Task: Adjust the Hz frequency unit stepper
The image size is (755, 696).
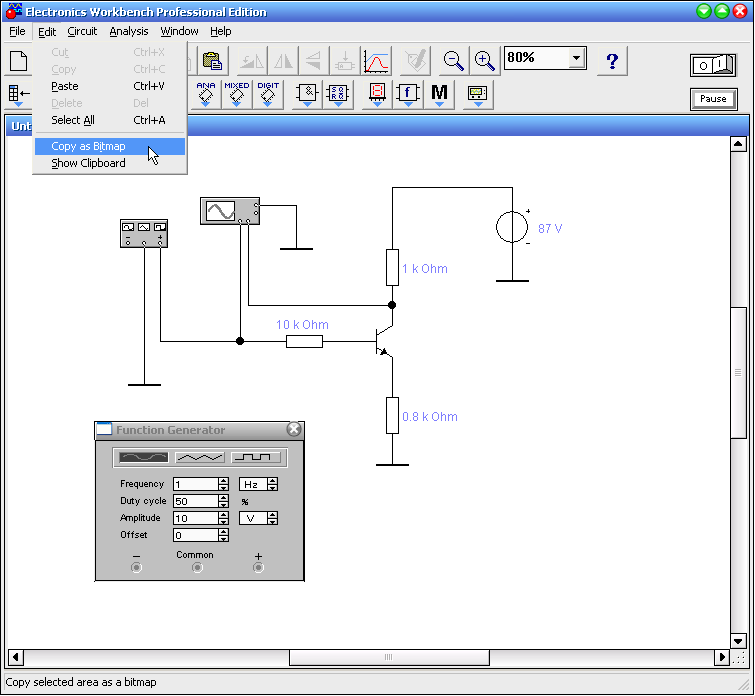Action: (x=273, y=484)
